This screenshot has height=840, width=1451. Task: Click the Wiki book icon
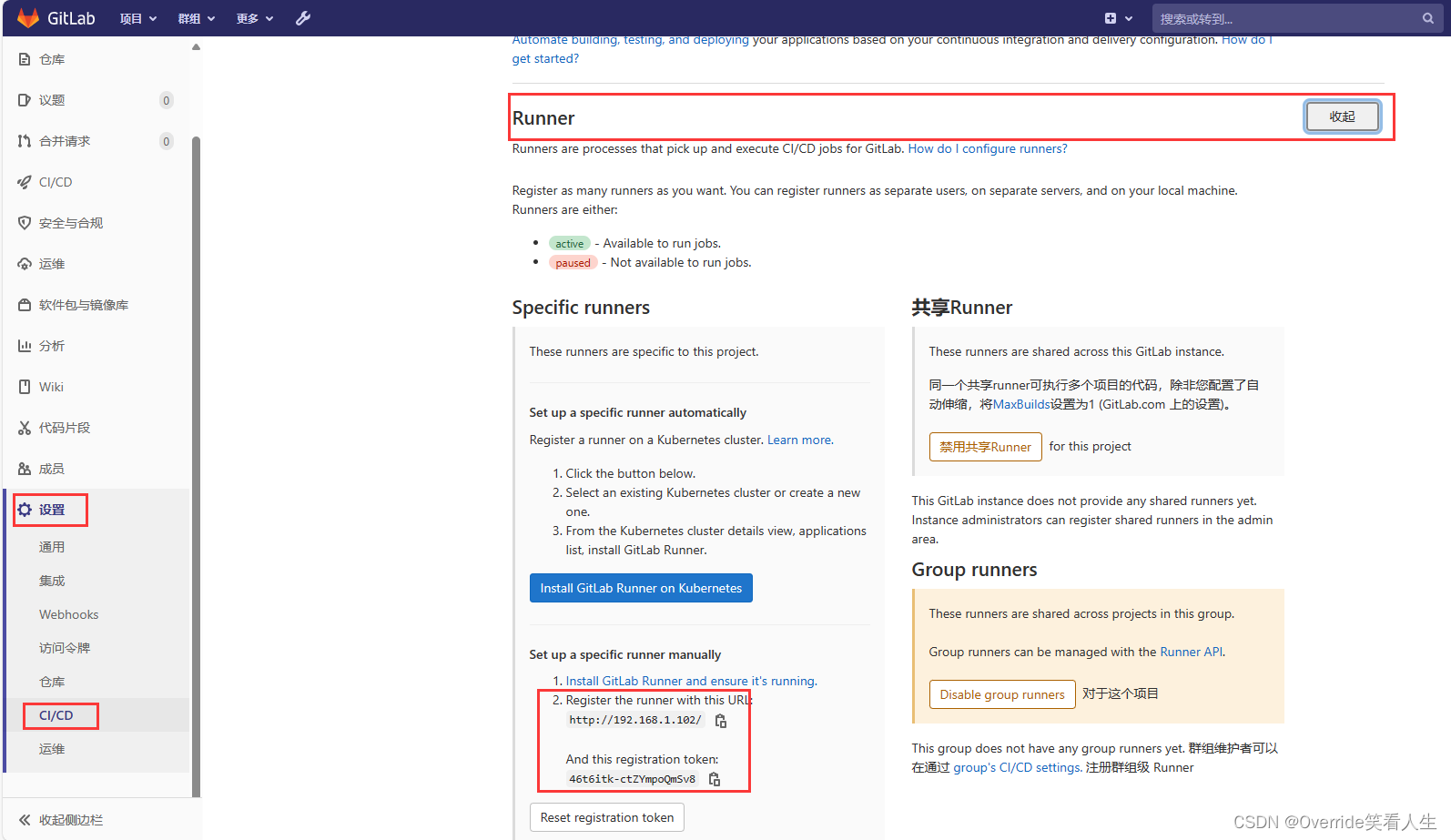coord(25,387)
